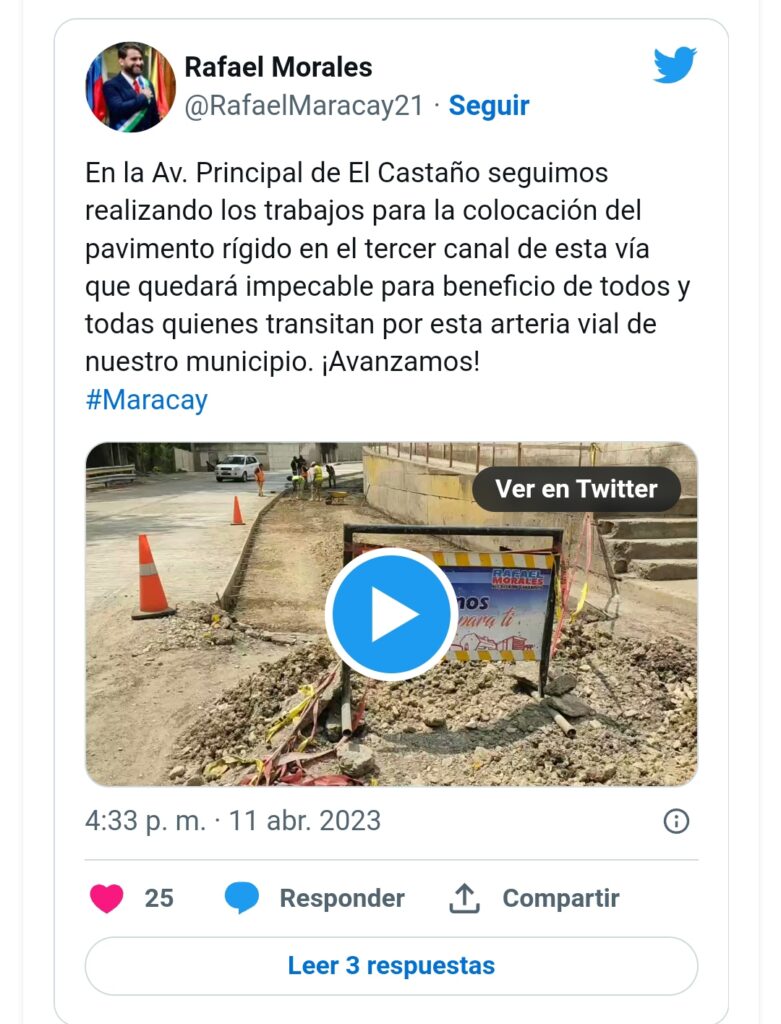The width and height of the screenshot is (781, 1024).
Task: Click the video thumbnail orange cone area
Action: coord(151,577)
